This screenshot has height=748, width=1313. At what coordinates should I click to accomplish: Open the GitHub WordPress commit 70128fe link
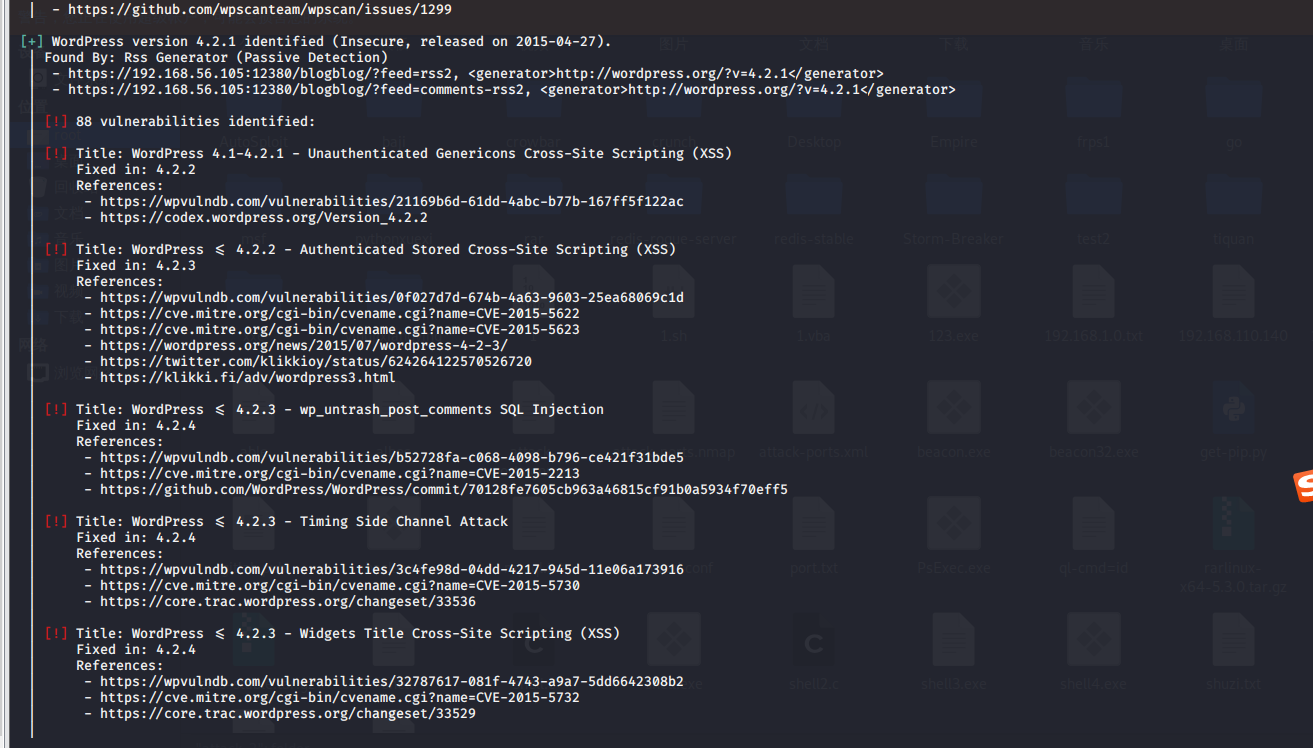point(443,489)
